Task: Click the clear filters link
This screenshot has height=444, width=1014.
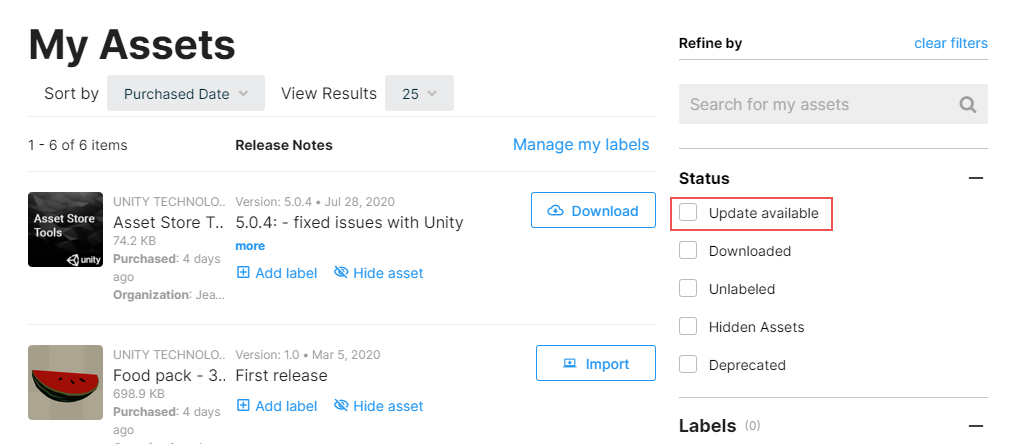Action: point(950,43)
